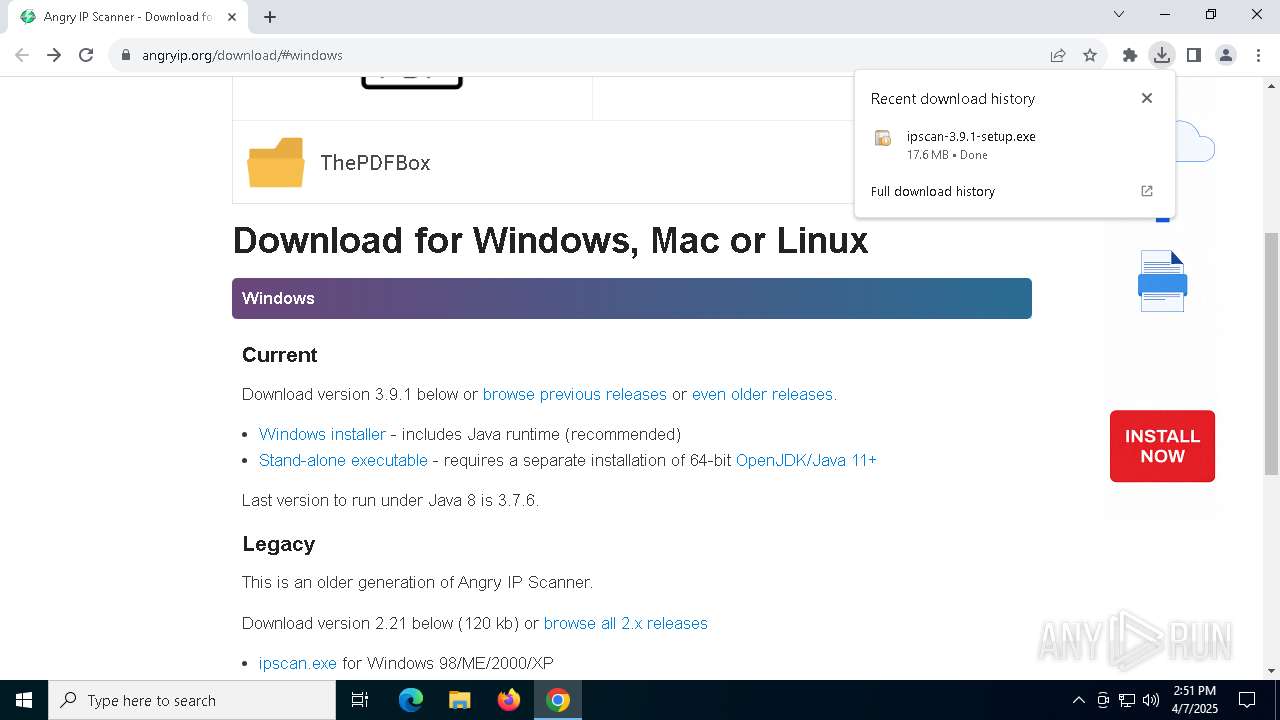The image size is (1280, 720).
Task: Open Task View on the taskbar
Action: point(360,700)
